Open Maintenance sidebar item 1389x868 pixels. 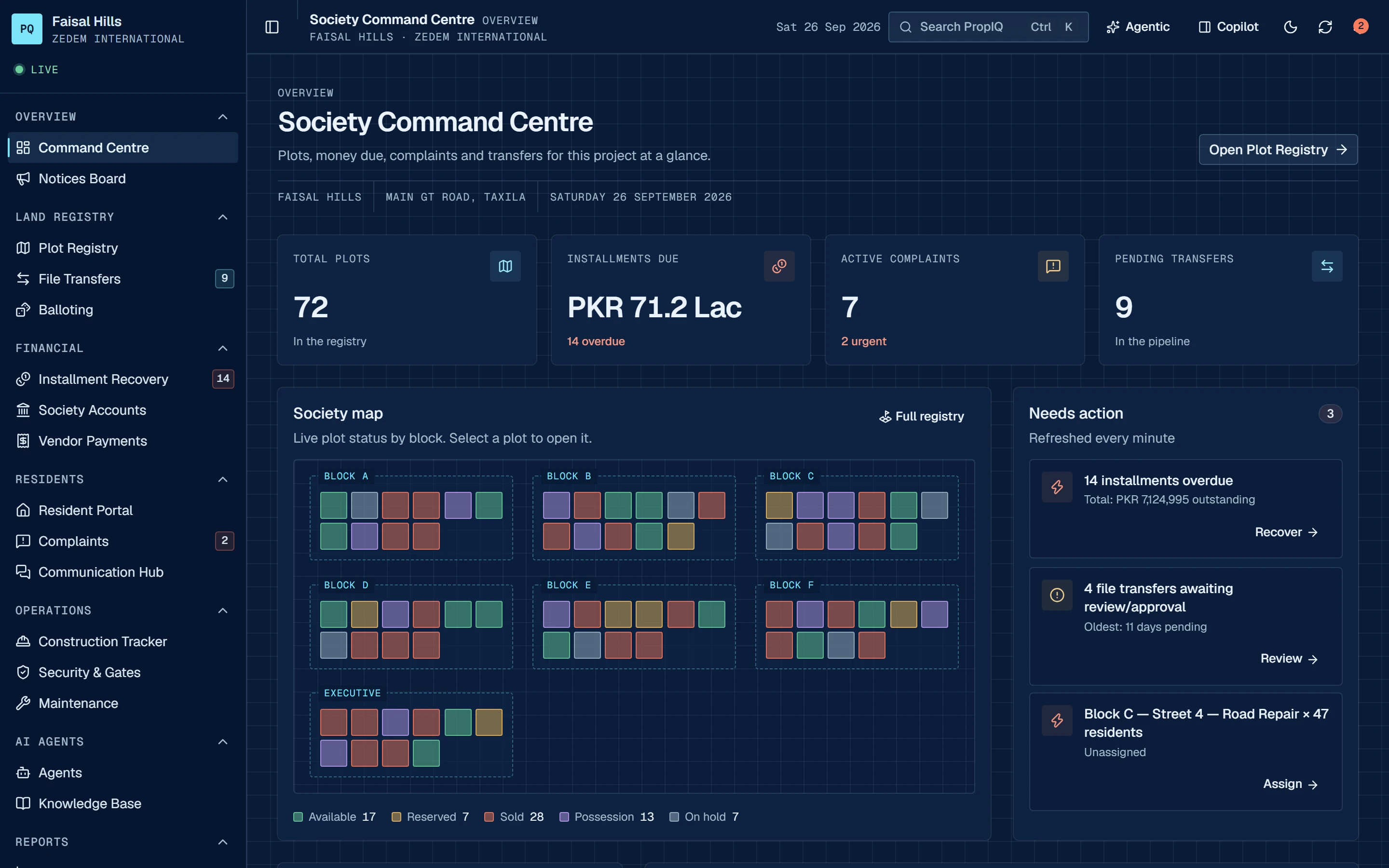[123, 703]
